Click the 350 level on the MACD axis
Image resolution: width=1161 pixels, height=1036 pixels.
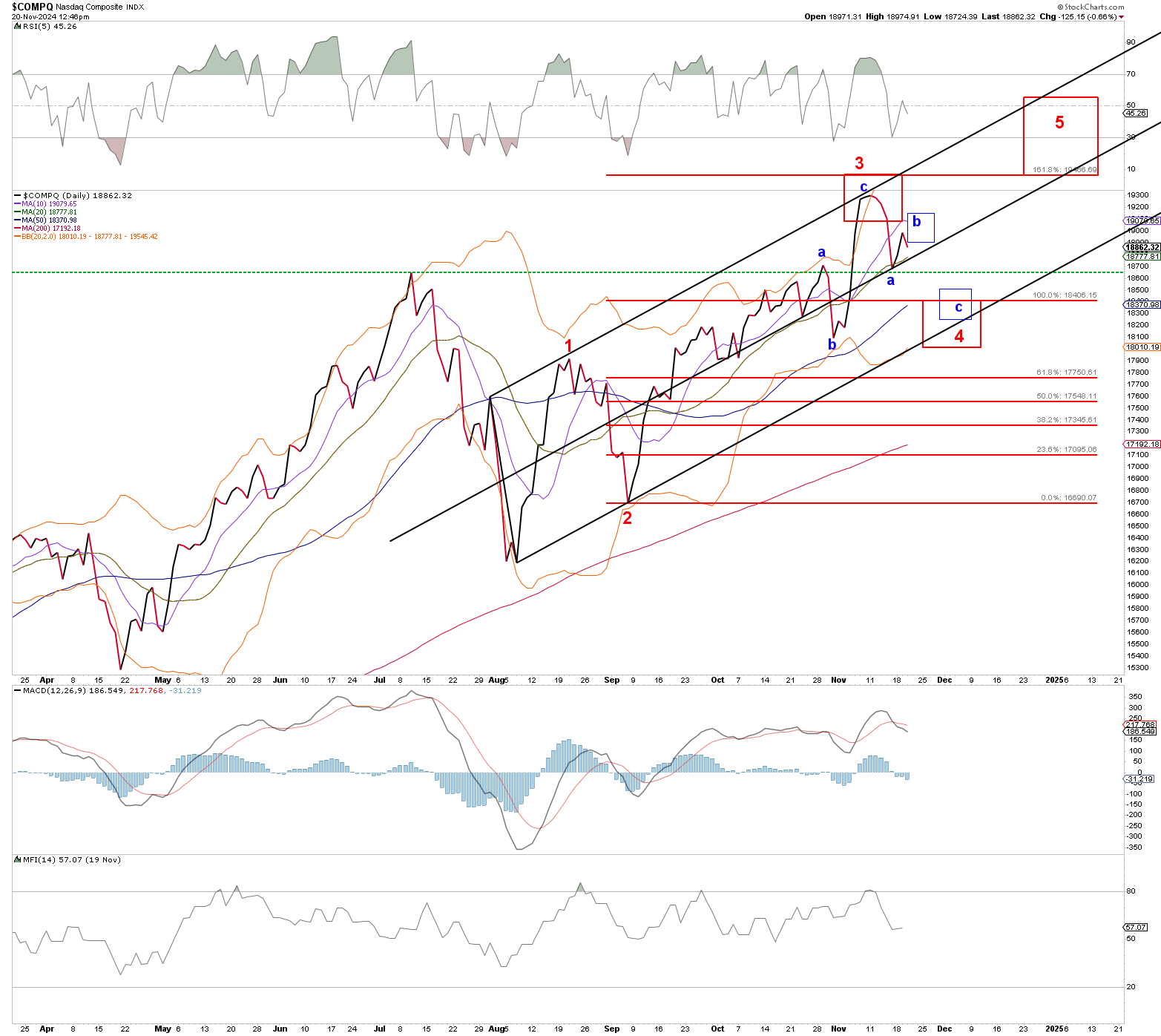click(1135, 697)
